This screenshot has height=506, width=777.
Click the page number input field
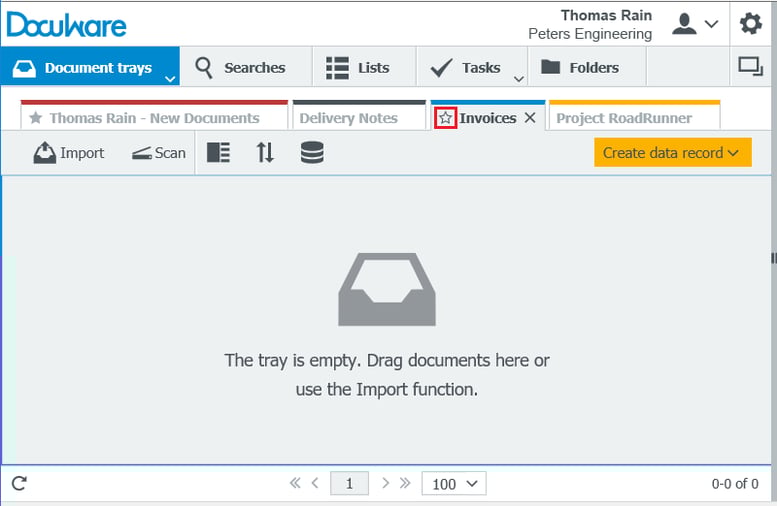coord(349,484)
